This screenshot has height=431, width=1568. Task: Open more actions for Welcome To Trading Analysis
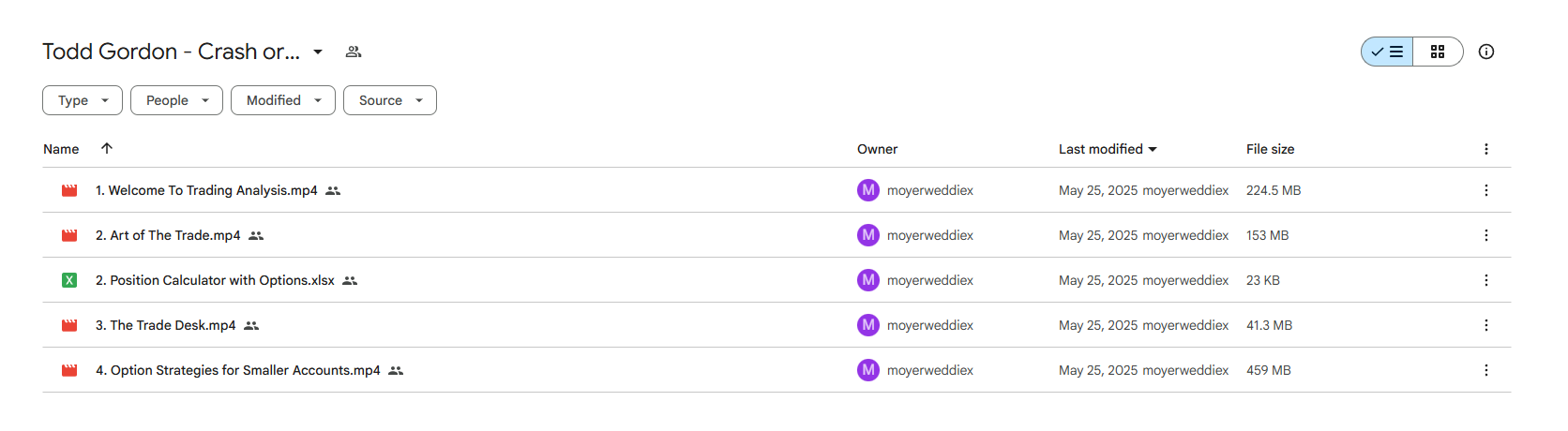click(x=1486, y=190)
